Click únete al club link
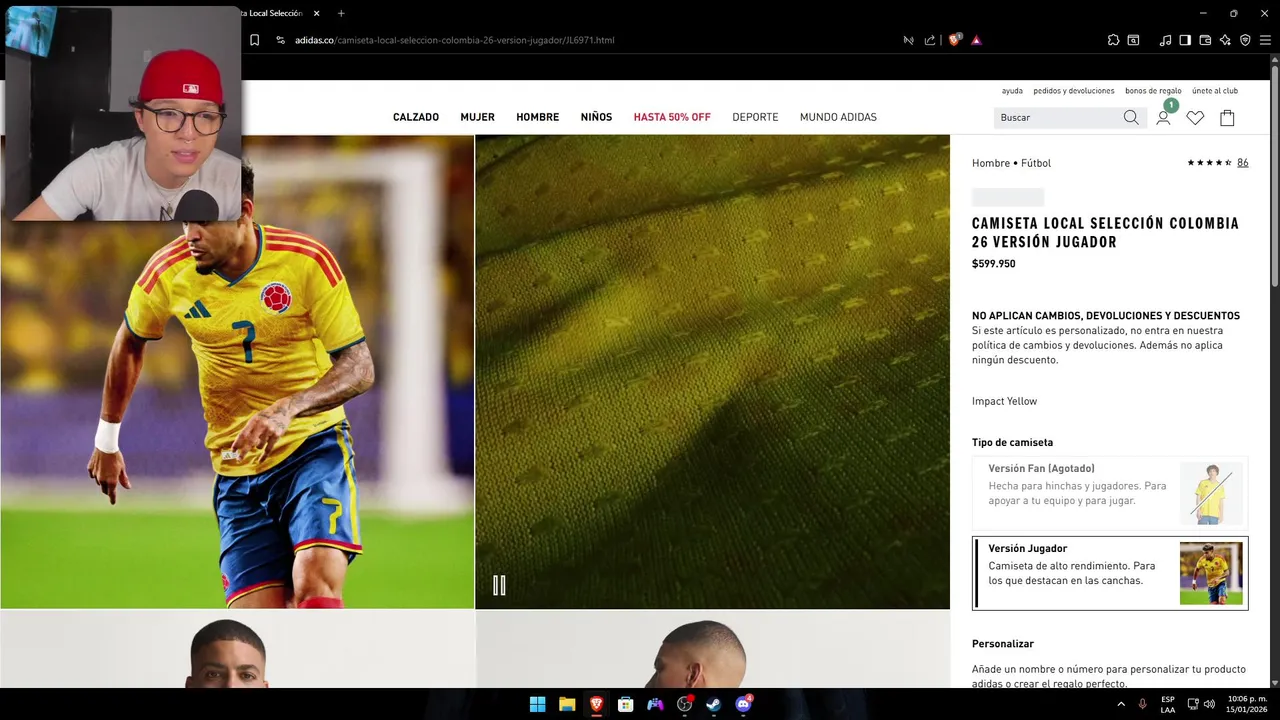The height and width of the screenshot is (720, 1280). point(1215,91)
